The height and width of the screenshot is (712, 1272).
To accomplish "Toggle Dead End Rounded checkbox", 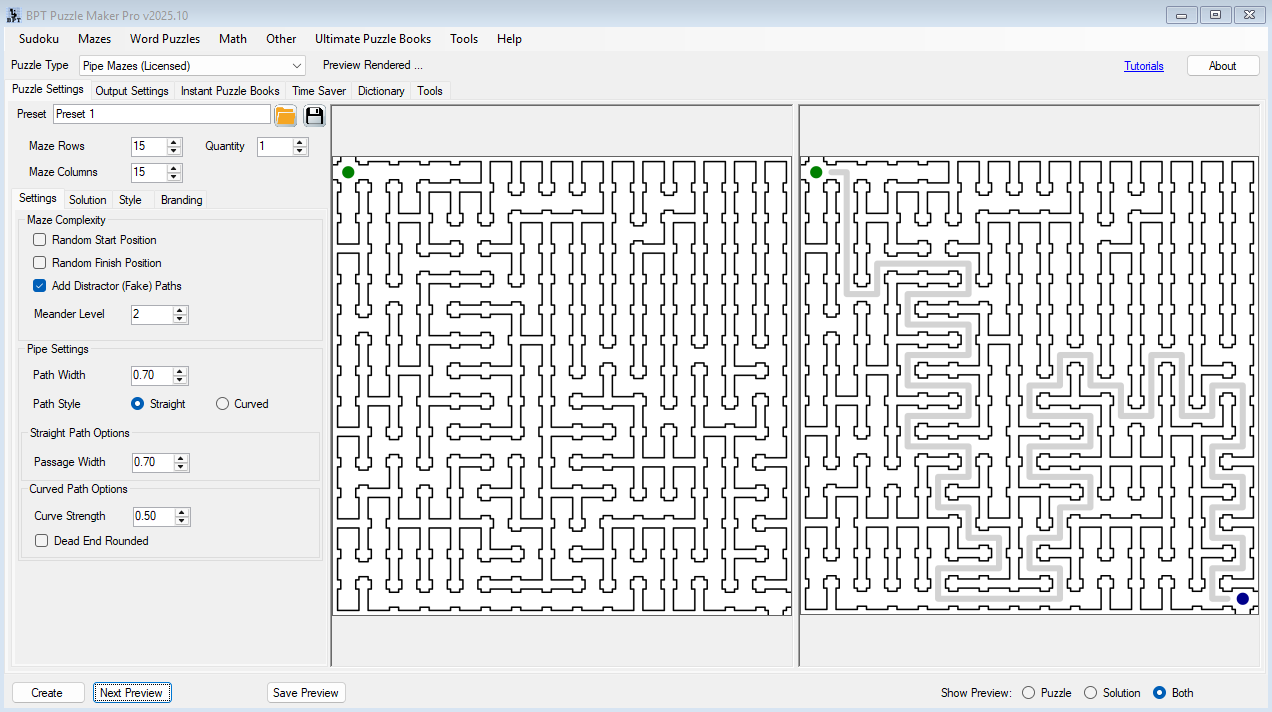I will tap(42, 541).
